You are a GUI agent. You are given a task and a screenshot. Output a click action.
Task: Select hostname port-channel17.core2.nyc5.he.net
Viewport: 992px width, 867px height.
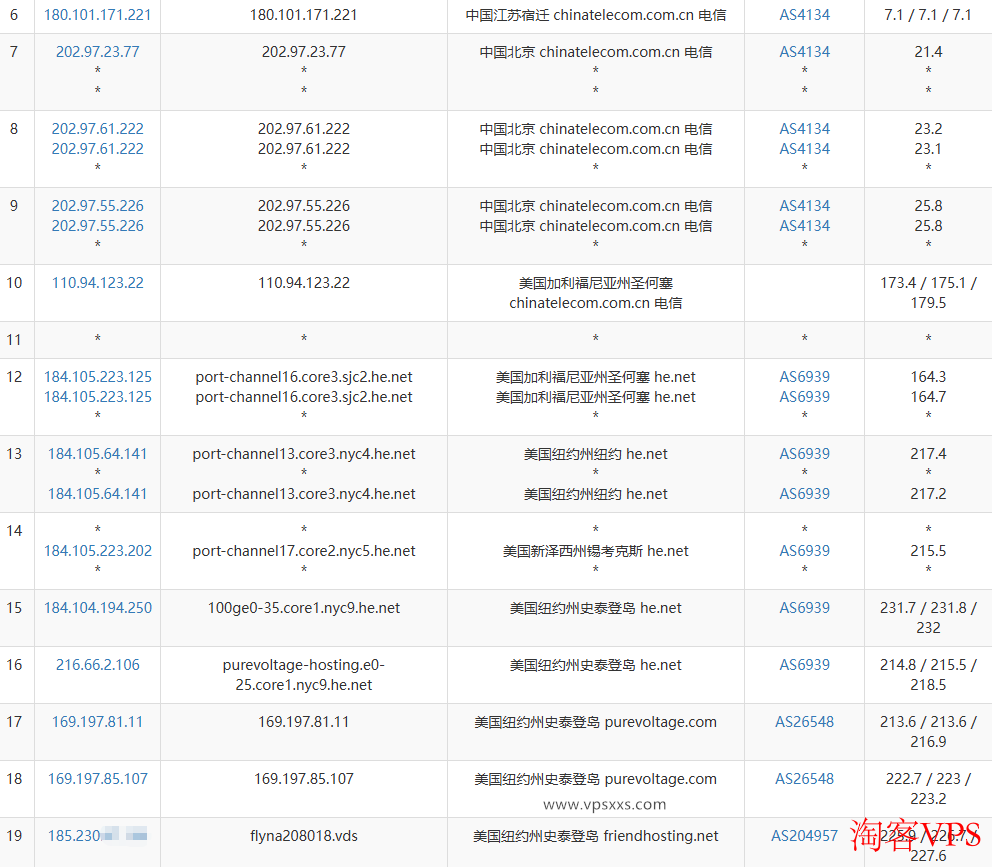click(x=304, y=551)
